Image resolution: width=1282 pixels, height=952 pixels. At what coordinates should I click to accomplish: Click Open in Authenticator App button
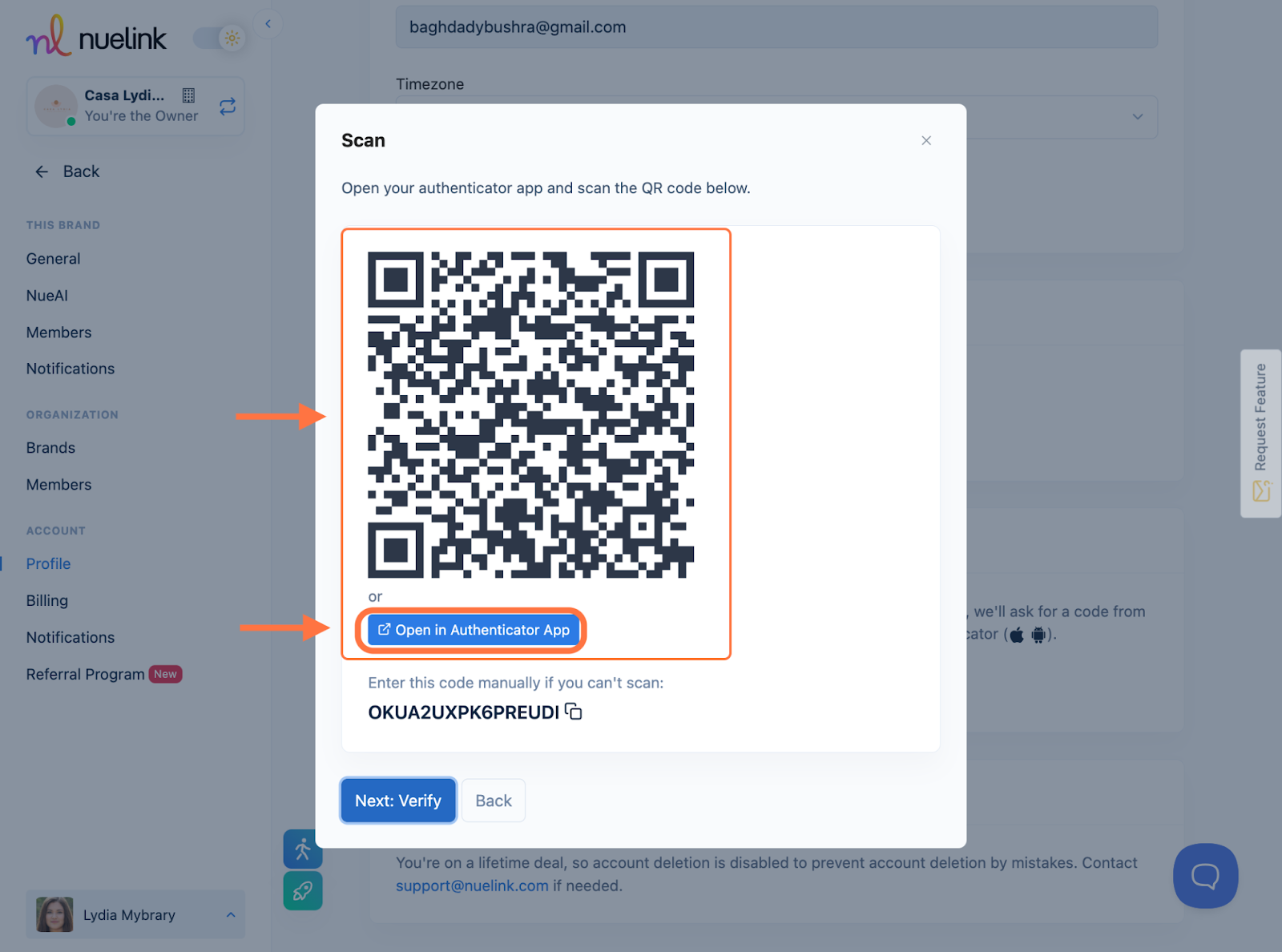point(474,630)
